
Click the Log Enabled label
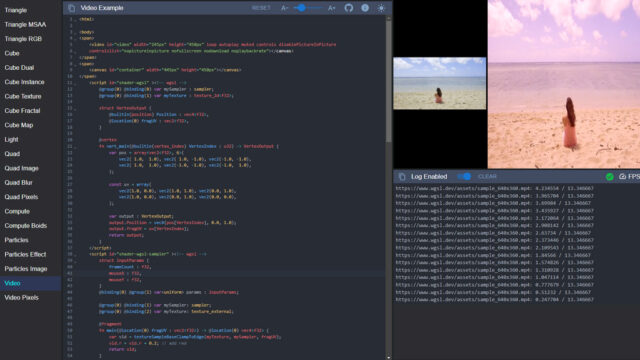tap(429, 176)
